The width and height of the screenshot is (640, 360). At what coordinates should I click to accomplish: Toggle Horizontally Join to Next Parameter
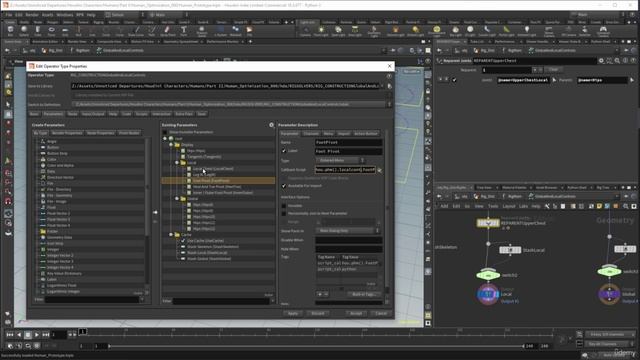284,213
